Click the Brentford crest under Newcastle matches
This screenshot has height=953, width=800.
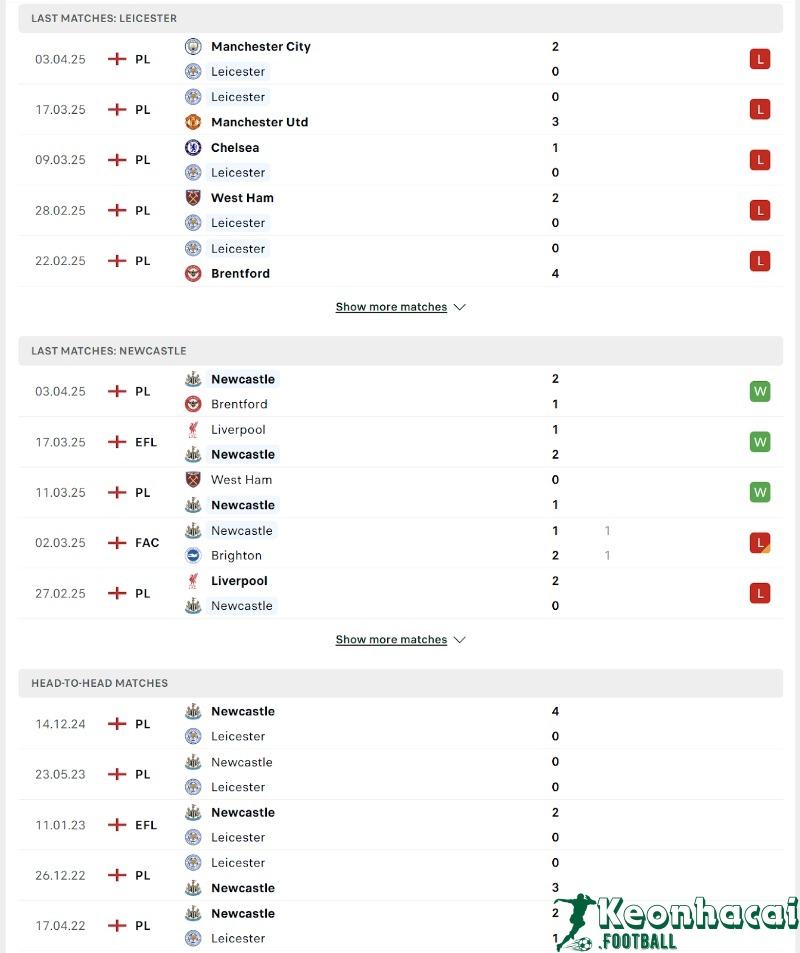[193, 404]
